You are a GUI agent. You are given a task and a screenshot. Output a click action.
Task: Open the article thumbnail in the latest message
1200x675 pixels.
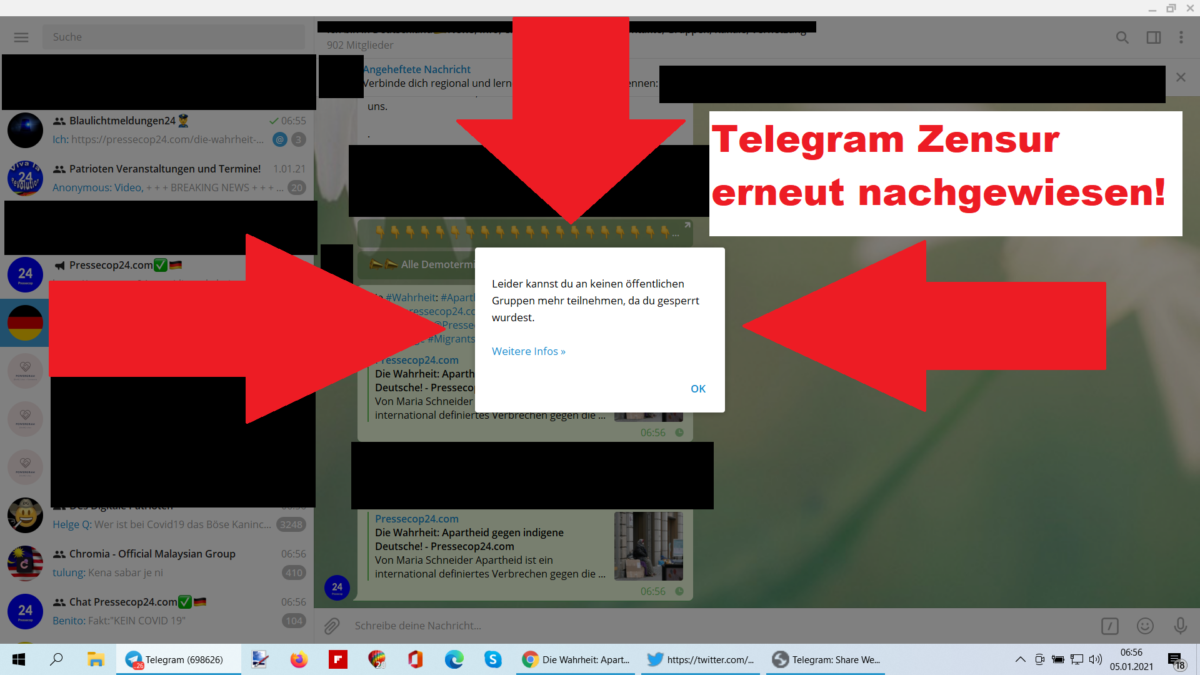pyautogui.click(x=649, y=546)
